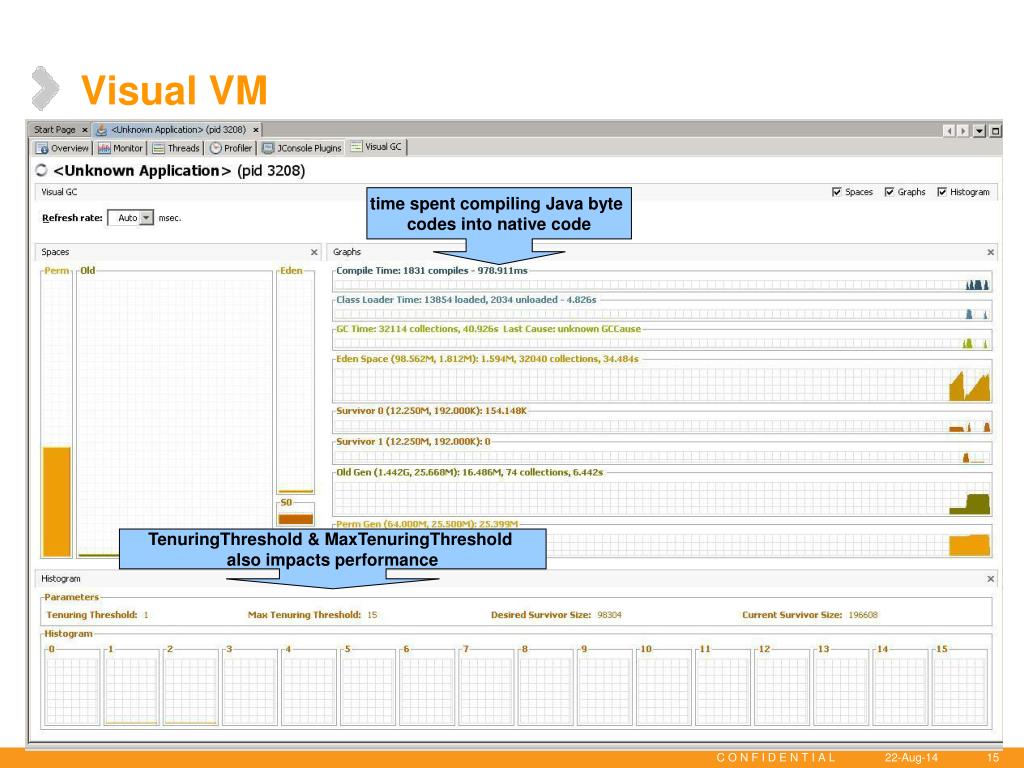The width and height of the screenshot is (1024, 768).
Task: Toggle the Spaces checkbox
Action: click(837, 192)
